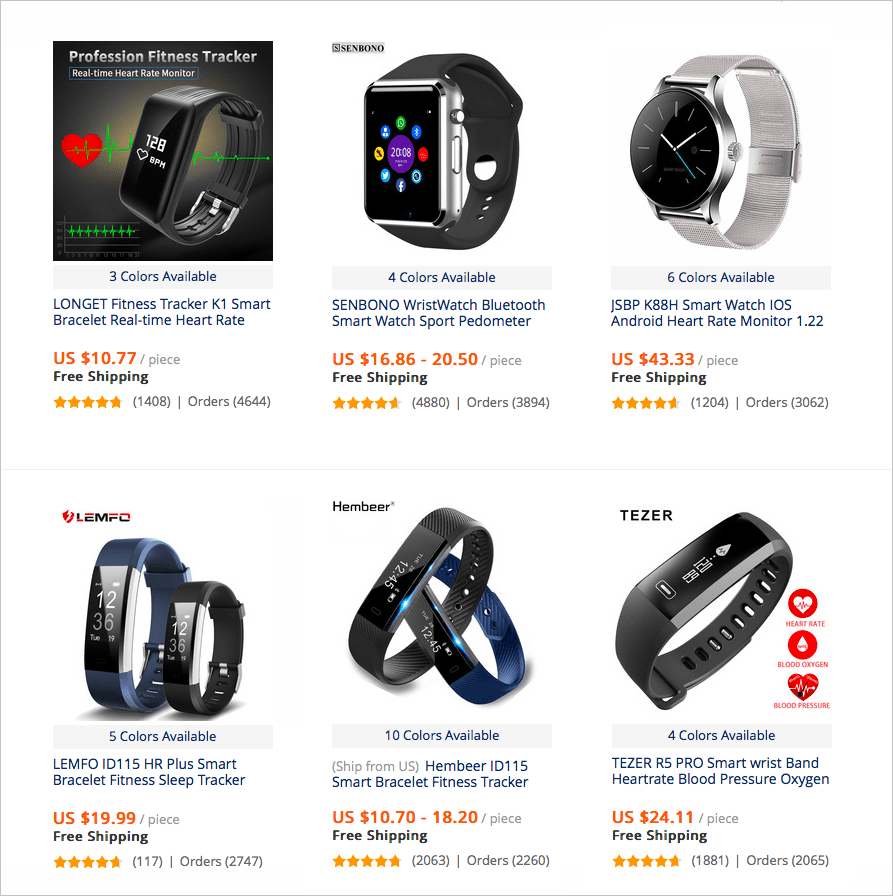
Task: Click the Hembeer brand logo
Action: click(x=363, y=506)
